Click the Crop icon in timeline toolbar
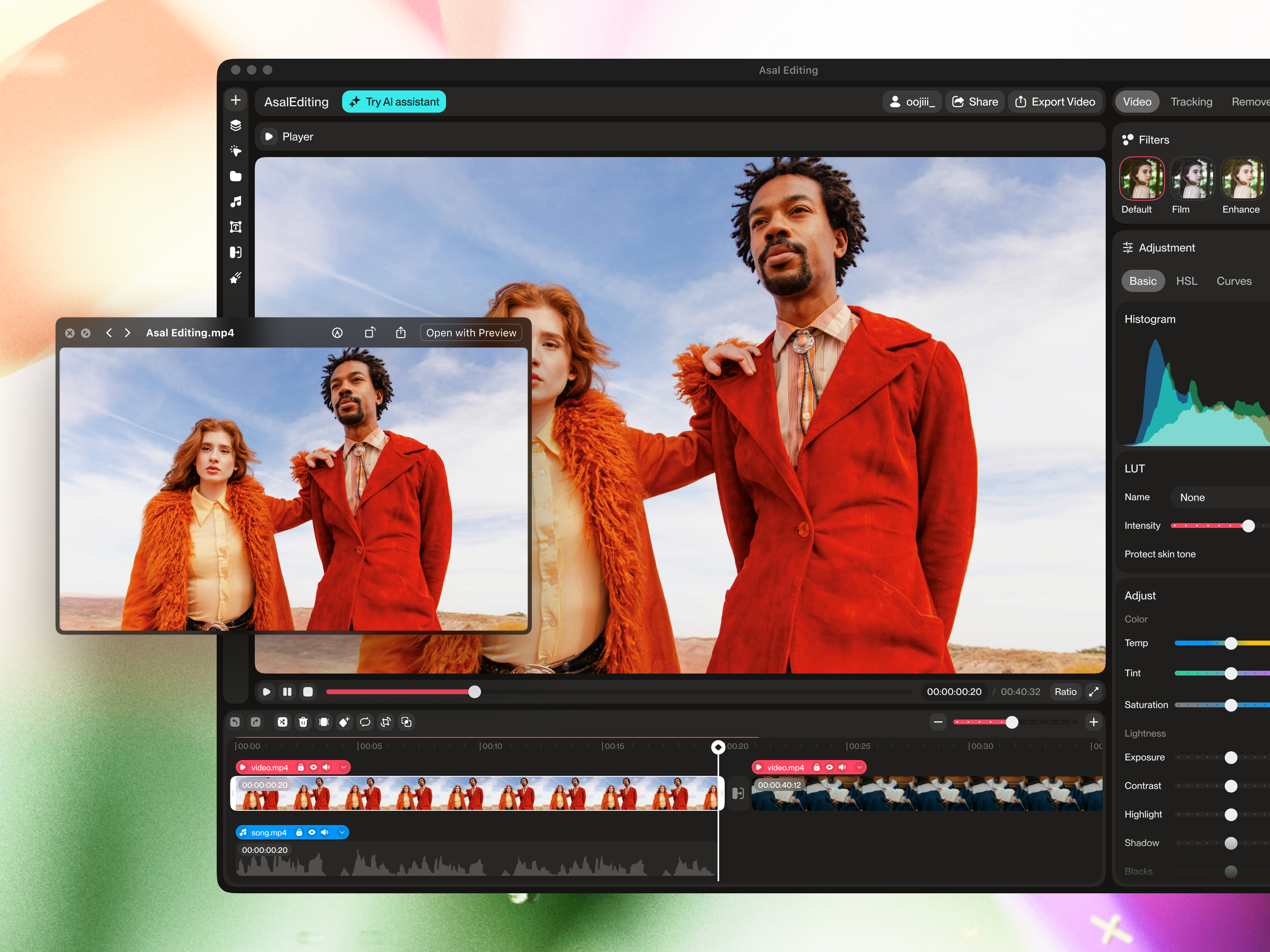The image size is (1270, 952). coord(385,722)
